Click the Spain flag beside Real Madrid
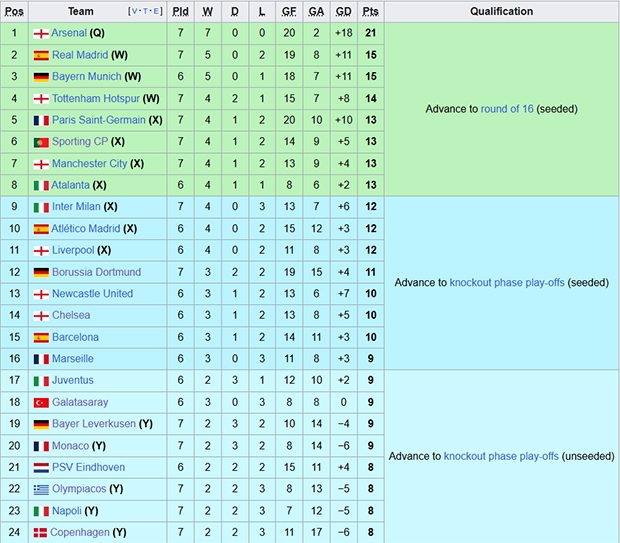Image resolution: width=620 pixels, height=543 pixels. (41, 55)
